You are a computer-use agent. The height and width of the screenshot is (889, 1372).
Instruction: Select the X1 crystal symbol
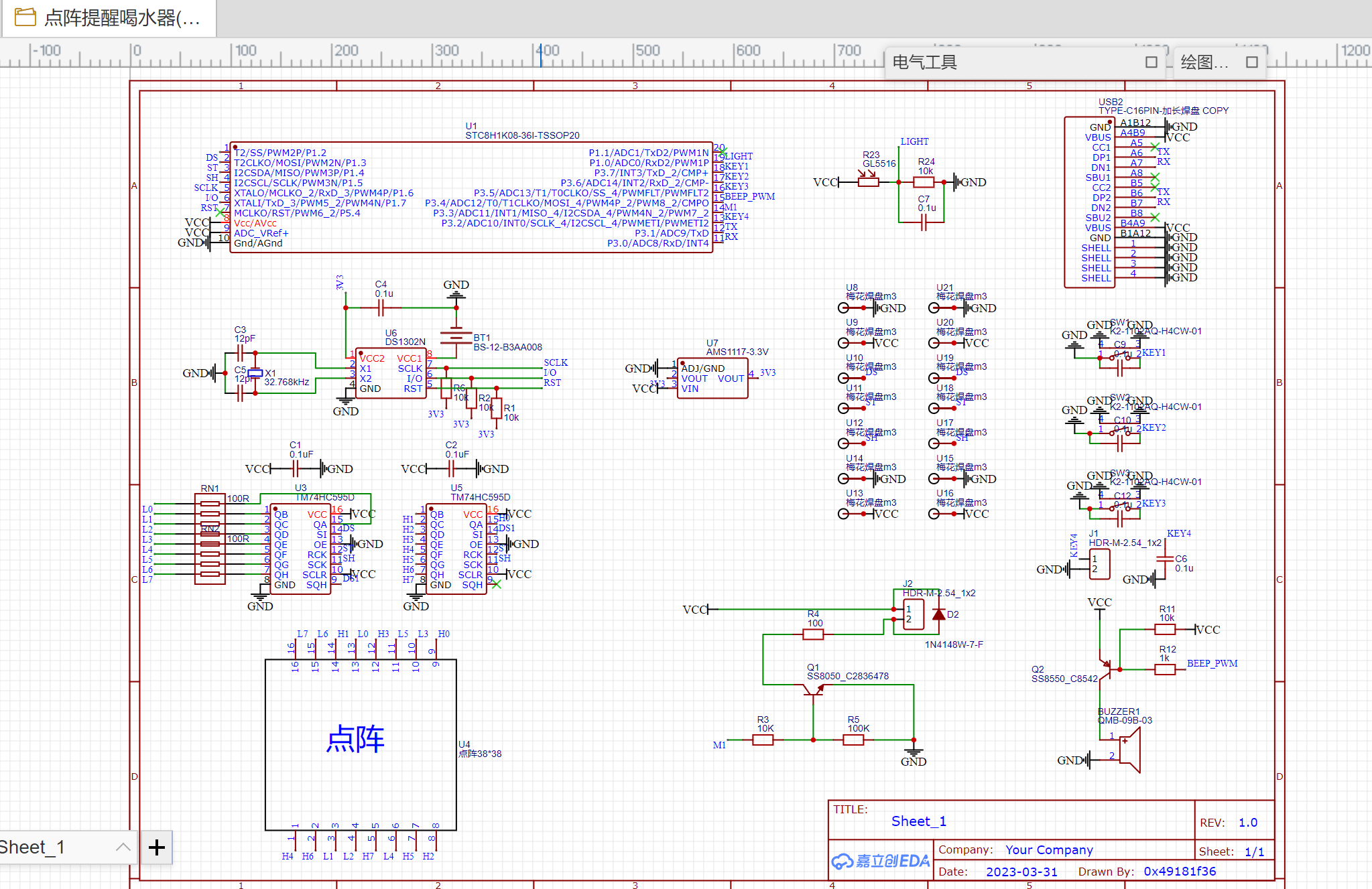tap(255, 373)
